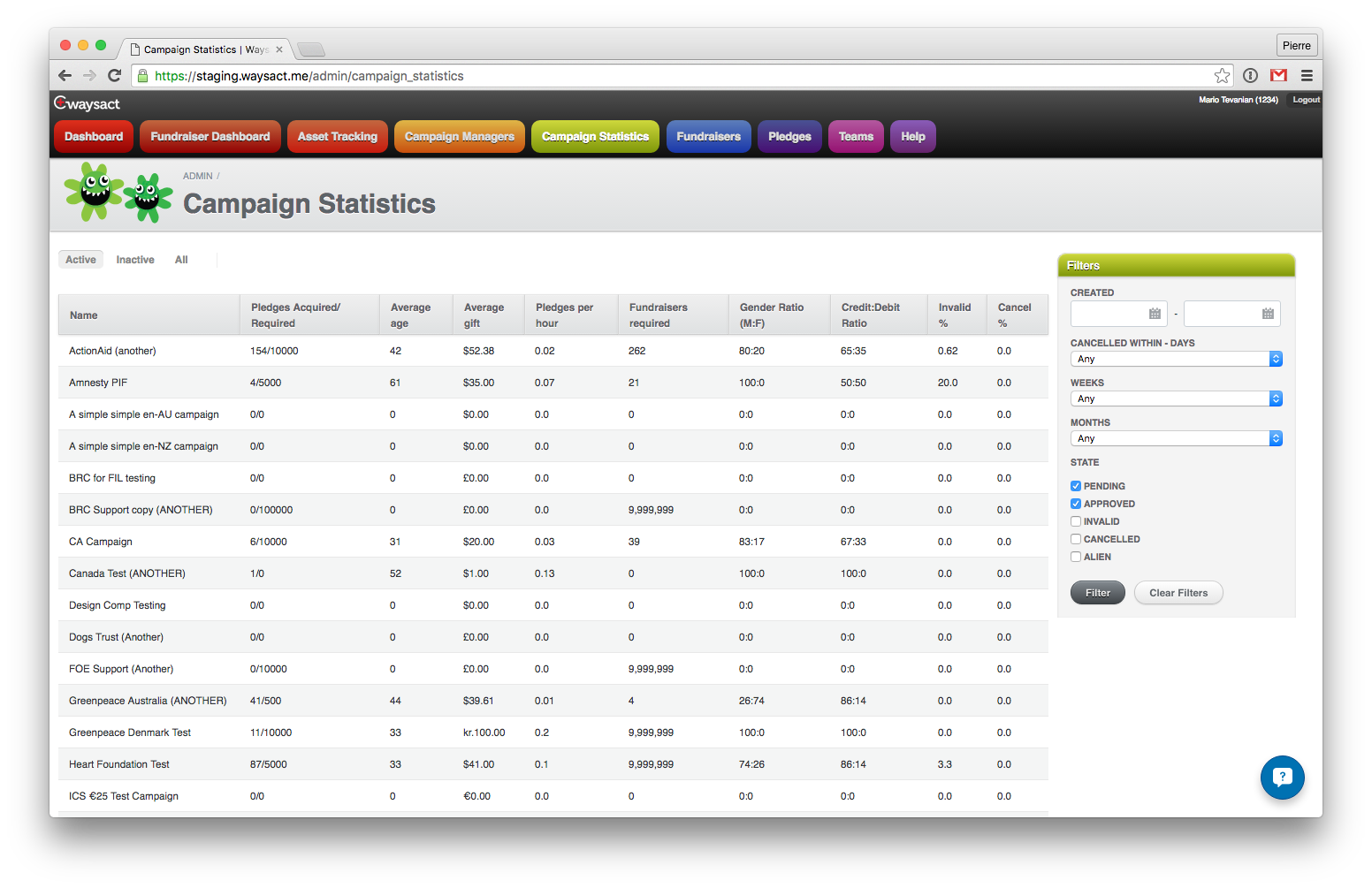Select the Campaign Statistics nav item
This screenshot has height=888, width=1372.
point(595,136)
